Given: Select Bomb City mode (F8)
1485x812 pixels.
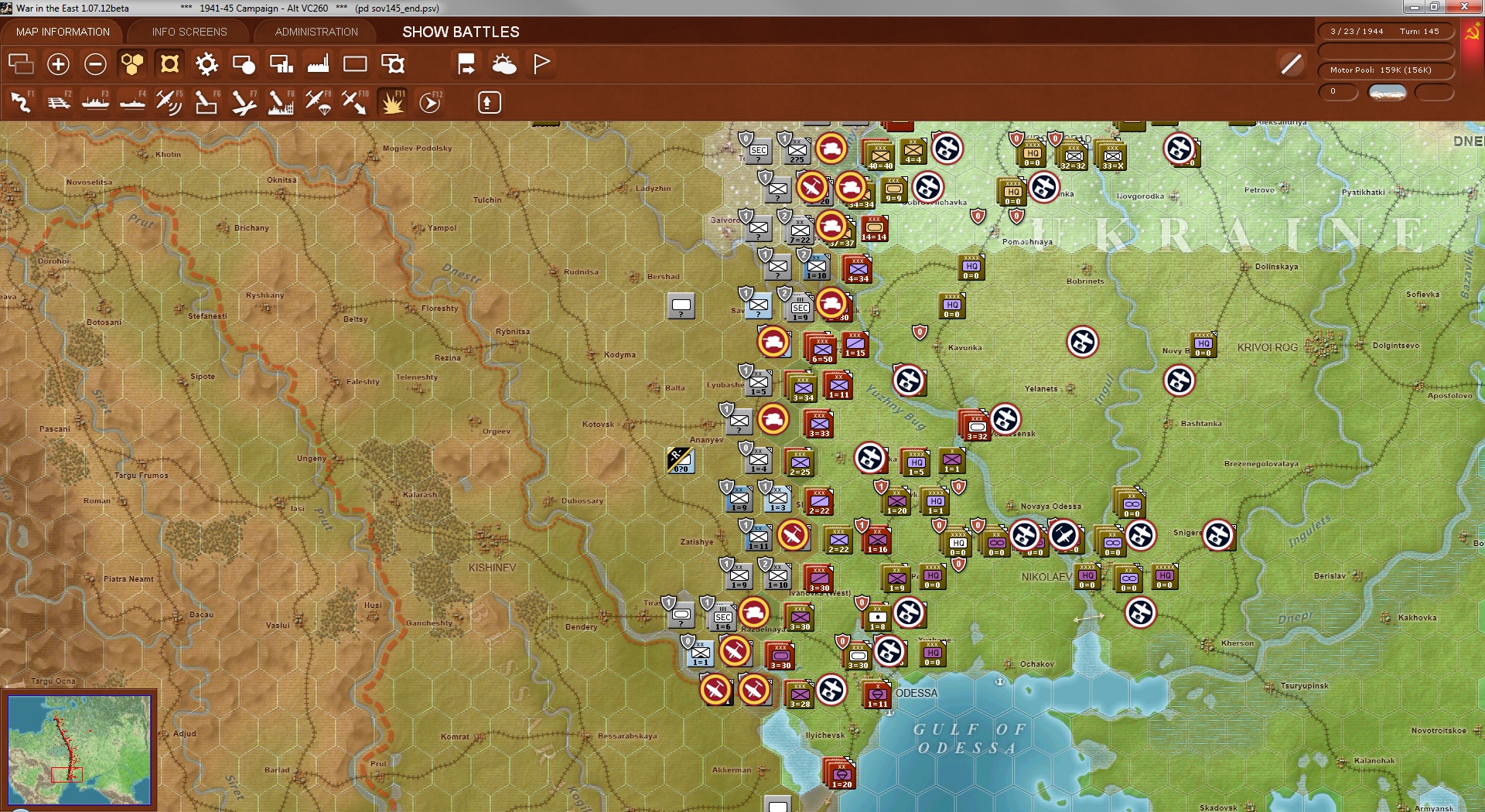Looking at the screenshot, I should click(281, 102).
